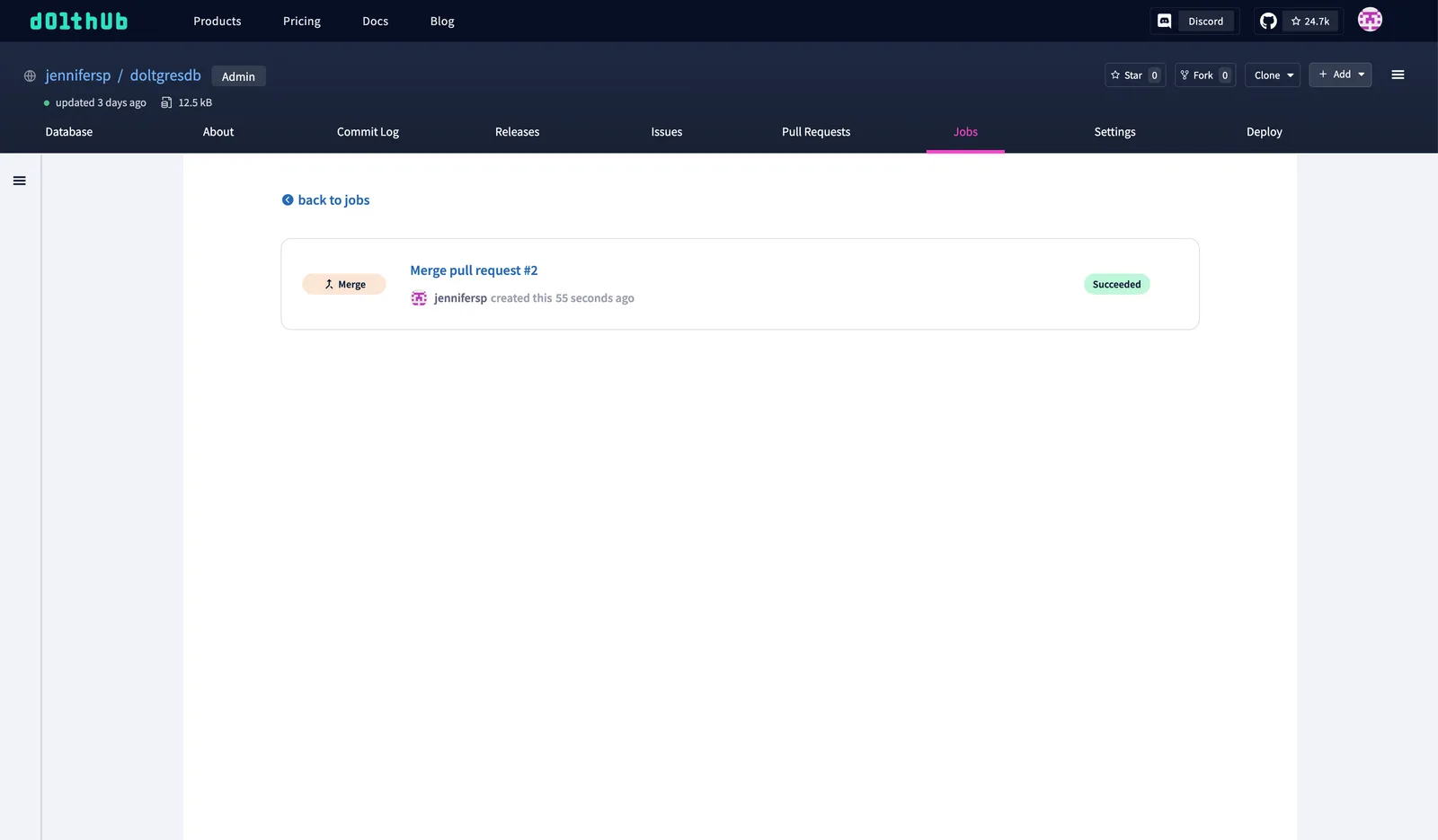Click the Admin role badge
The image size is (1438, 840).
point(238,76)
